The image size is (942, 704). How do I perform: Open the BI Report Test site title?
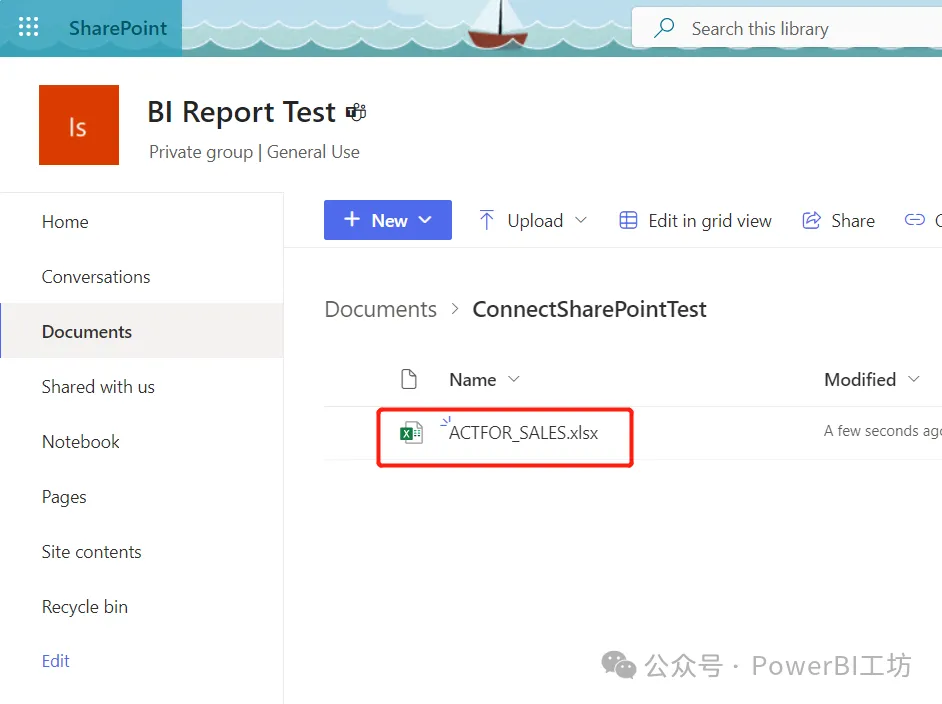tap(242, 112)
